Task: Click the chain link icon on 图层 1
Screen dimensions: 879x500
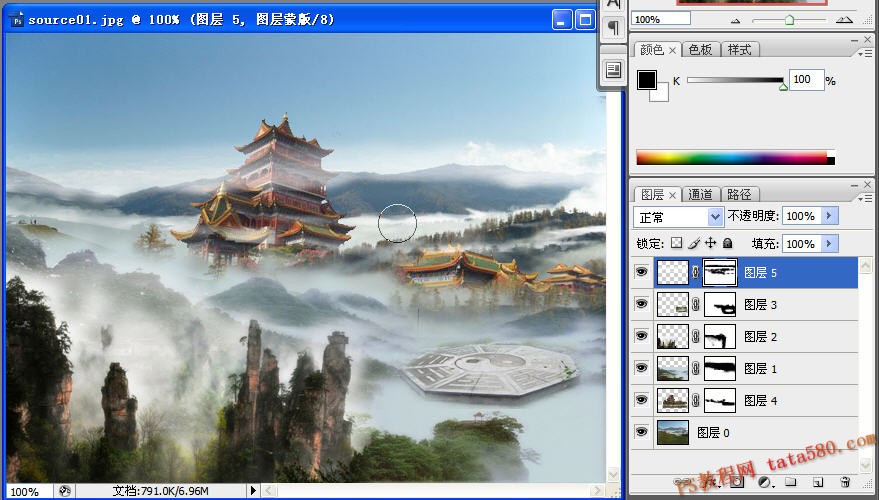Action: coord(696,369)
